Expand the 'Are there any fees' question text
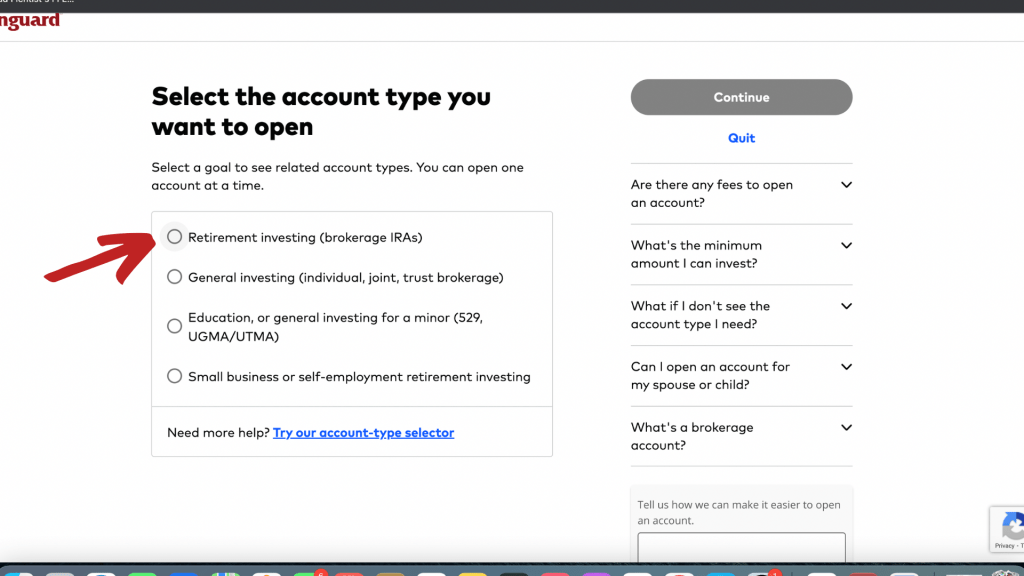Screen dimensions: 1024x576 (712, 194)
